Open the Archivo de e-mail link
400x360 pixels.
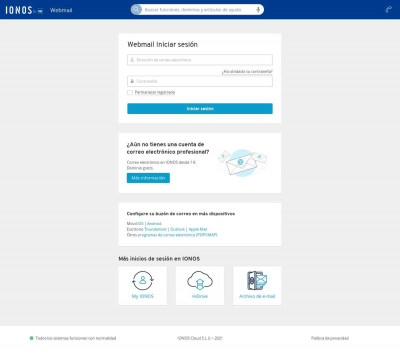point(257,296)
